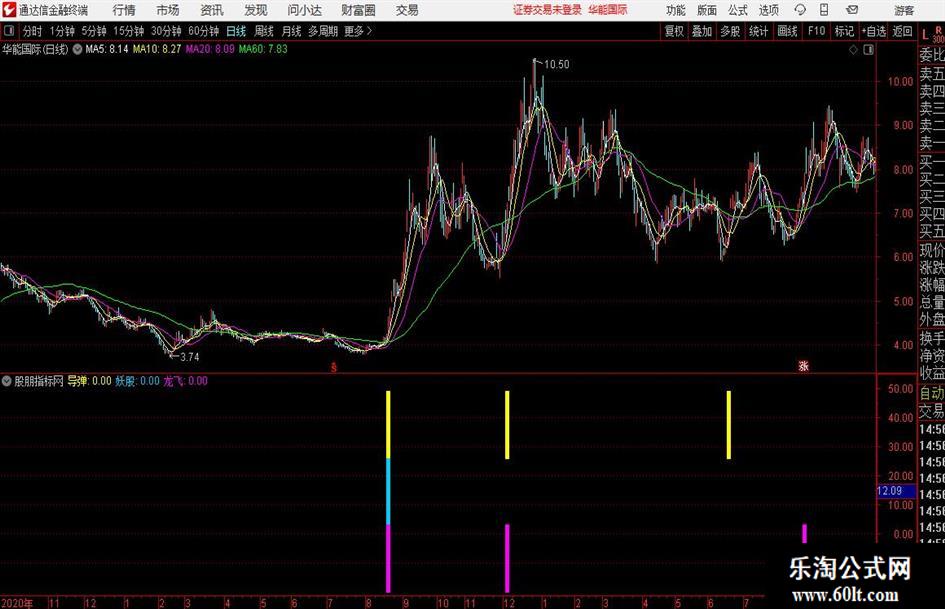Add stock with +自选 button
Image resolution: width=945 pixels, height=609 pixels.
pyautogui.click(x=873, y=31)
